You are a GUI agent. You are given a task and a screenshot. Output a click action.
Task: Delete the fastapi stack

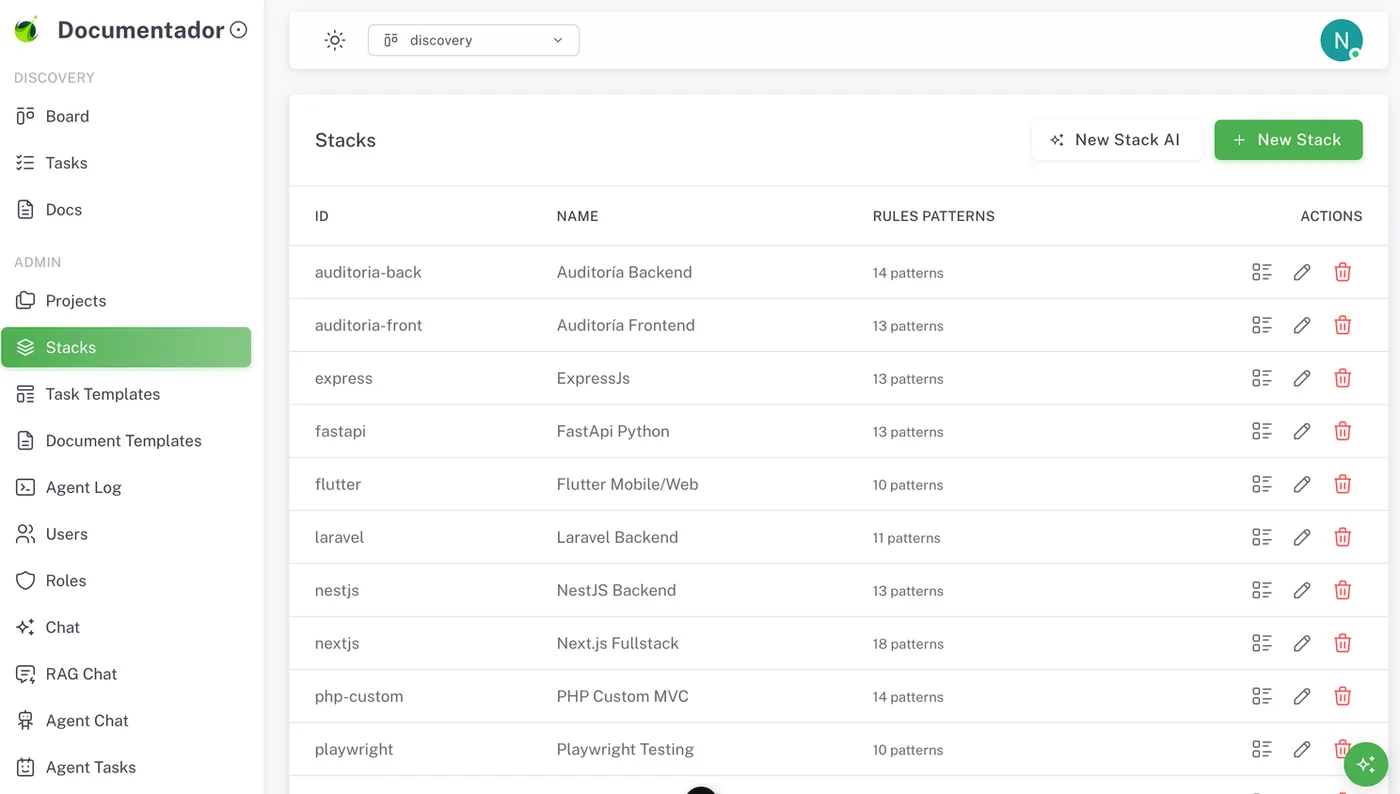1343,431
